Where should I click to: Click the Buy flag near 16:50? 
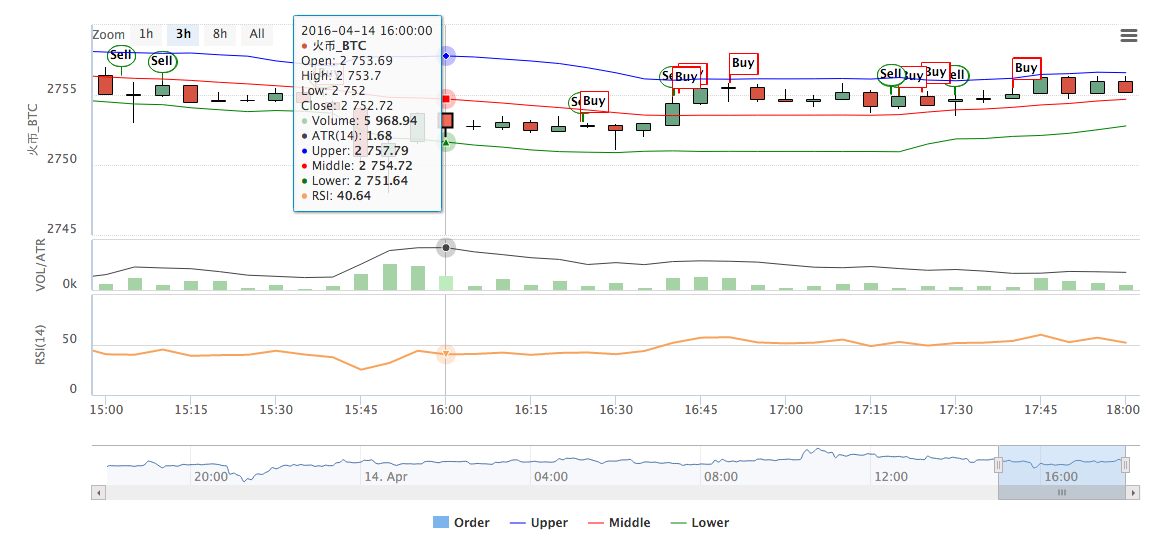click(743, 63)
